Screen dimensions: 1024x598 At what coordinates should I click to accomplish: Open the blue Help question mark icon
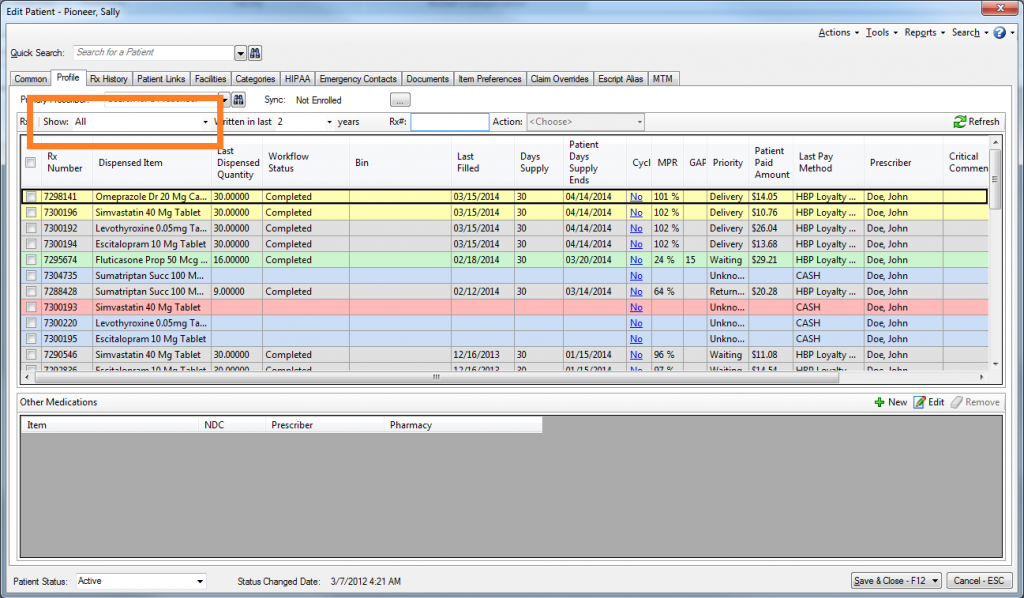[x=999, y=33]
